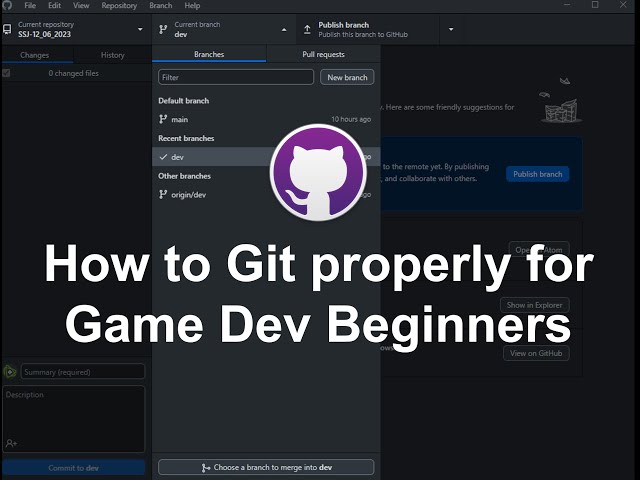This screenshot has width=640, height=480.
Task: Open the Publish branch options arrow
Action: 451,29
